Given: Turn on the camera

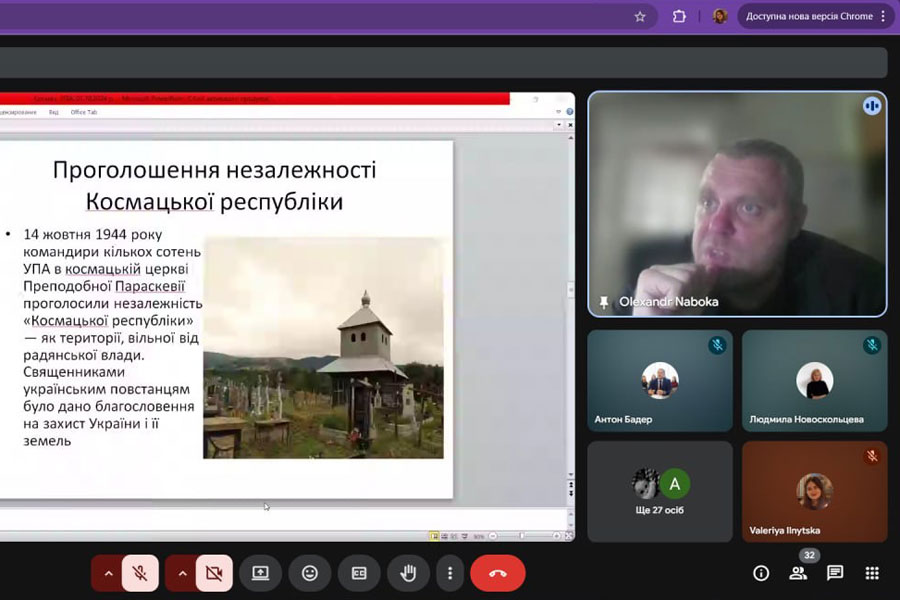Looking at the screenshot, I should [213, 573].
